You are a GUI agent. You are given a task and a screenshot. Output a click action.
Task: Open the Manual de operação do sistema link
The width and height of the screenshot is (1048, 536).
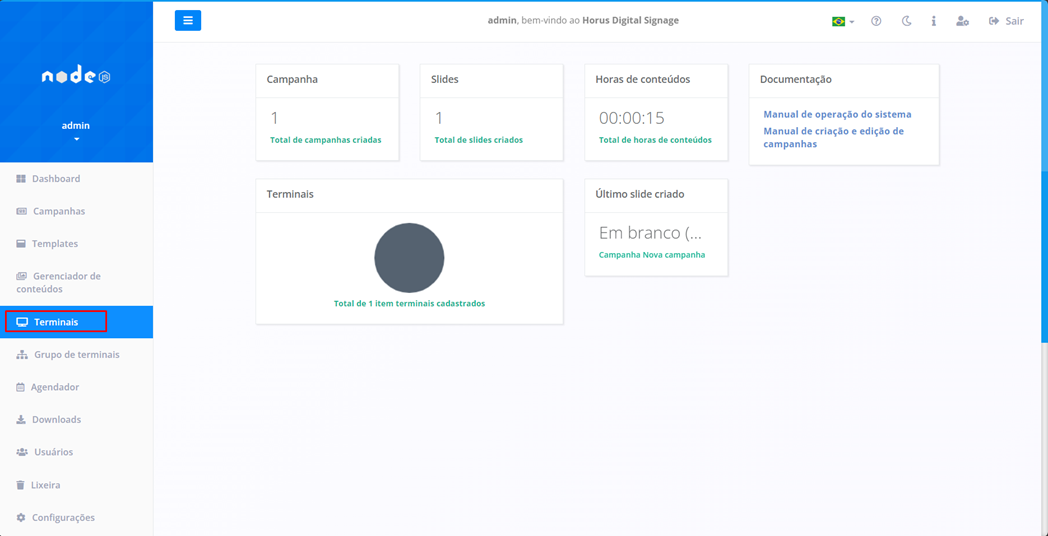click(837, 114)
